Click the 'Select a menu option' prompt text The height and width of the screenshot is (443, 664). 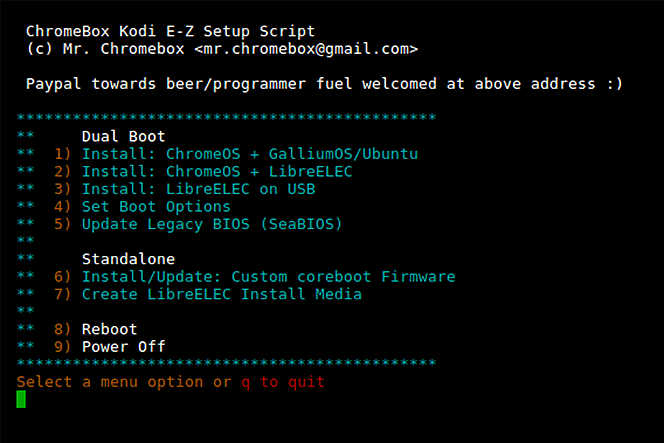[111, 382]
